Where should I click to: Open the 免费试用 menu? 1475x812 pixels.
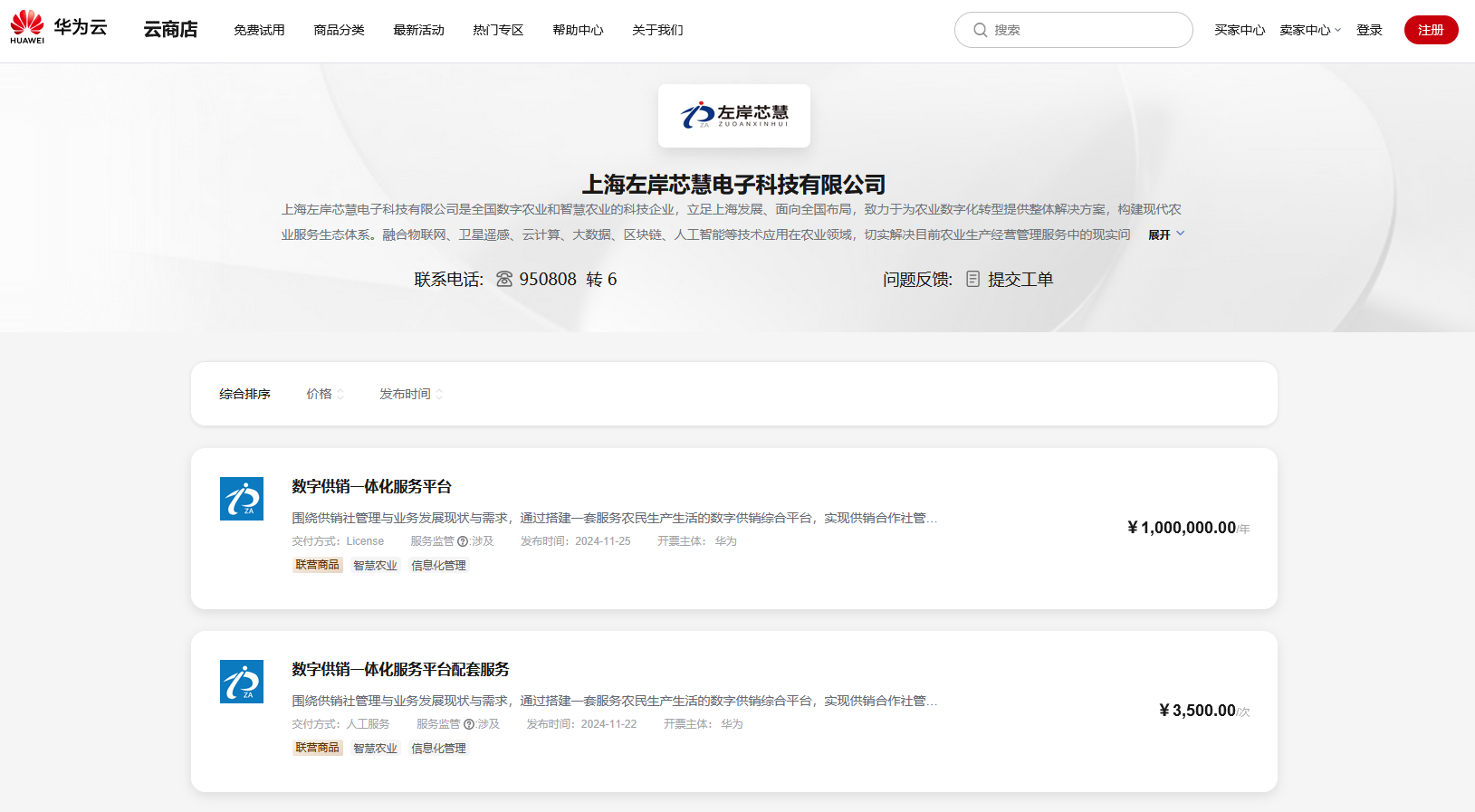click(x=259, y=30)
